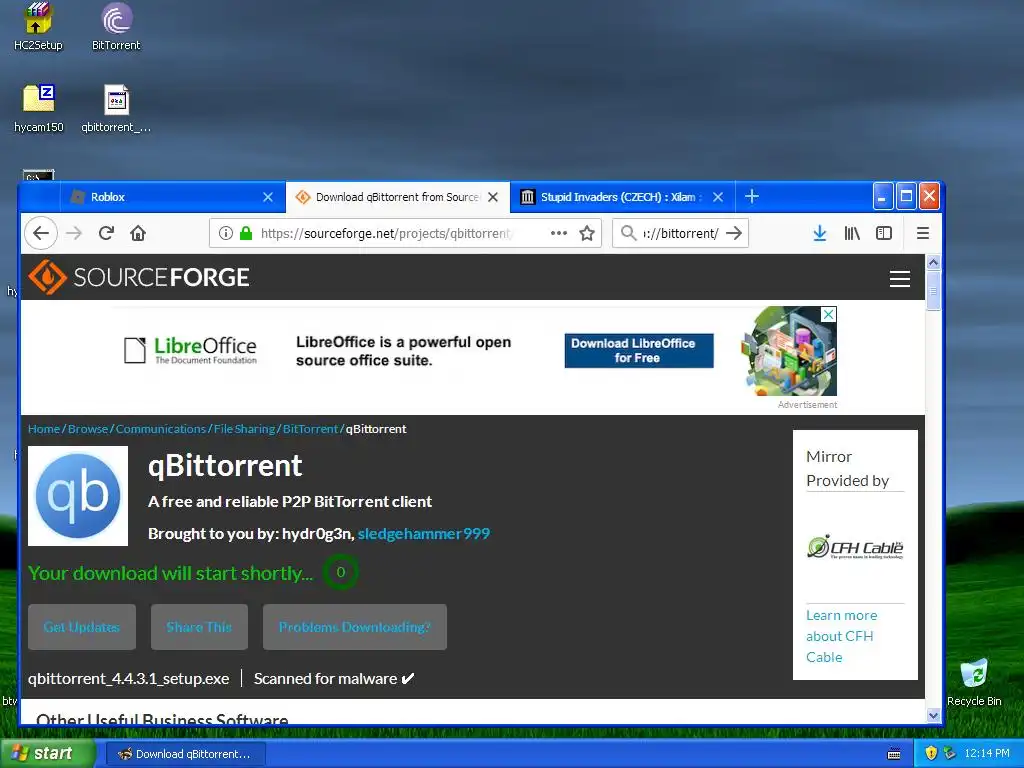Screen dimensions: 1024x768
Task: Click scrollbar up arrow
Action: (x=933, y=262)
